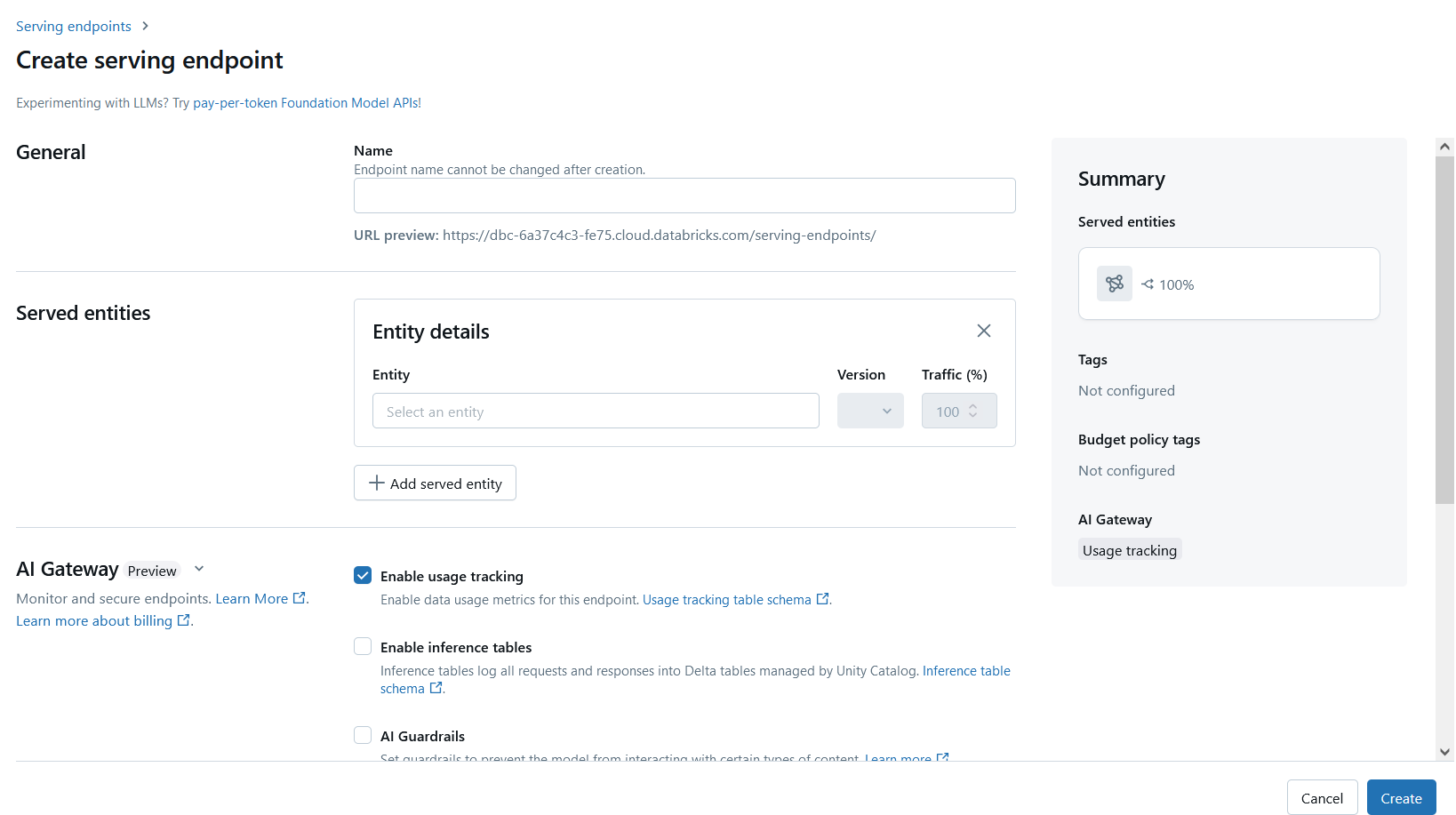Click external link icon after Inference table schema
Screen dimensions: 1456x815
point(436,688)
